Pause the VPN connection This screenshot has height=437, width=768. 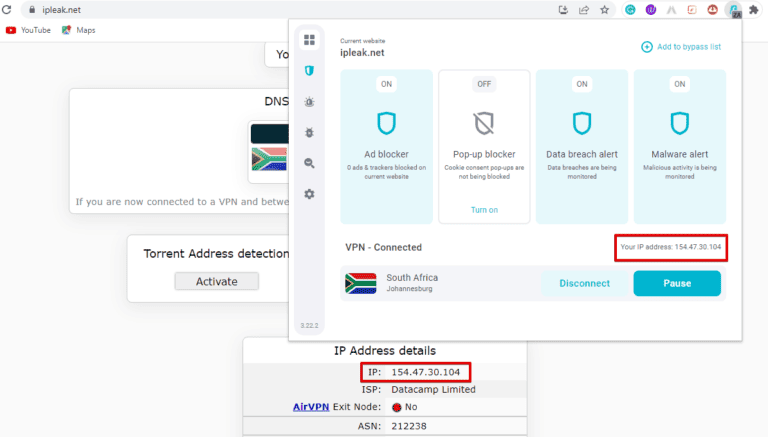pos(677,283)
